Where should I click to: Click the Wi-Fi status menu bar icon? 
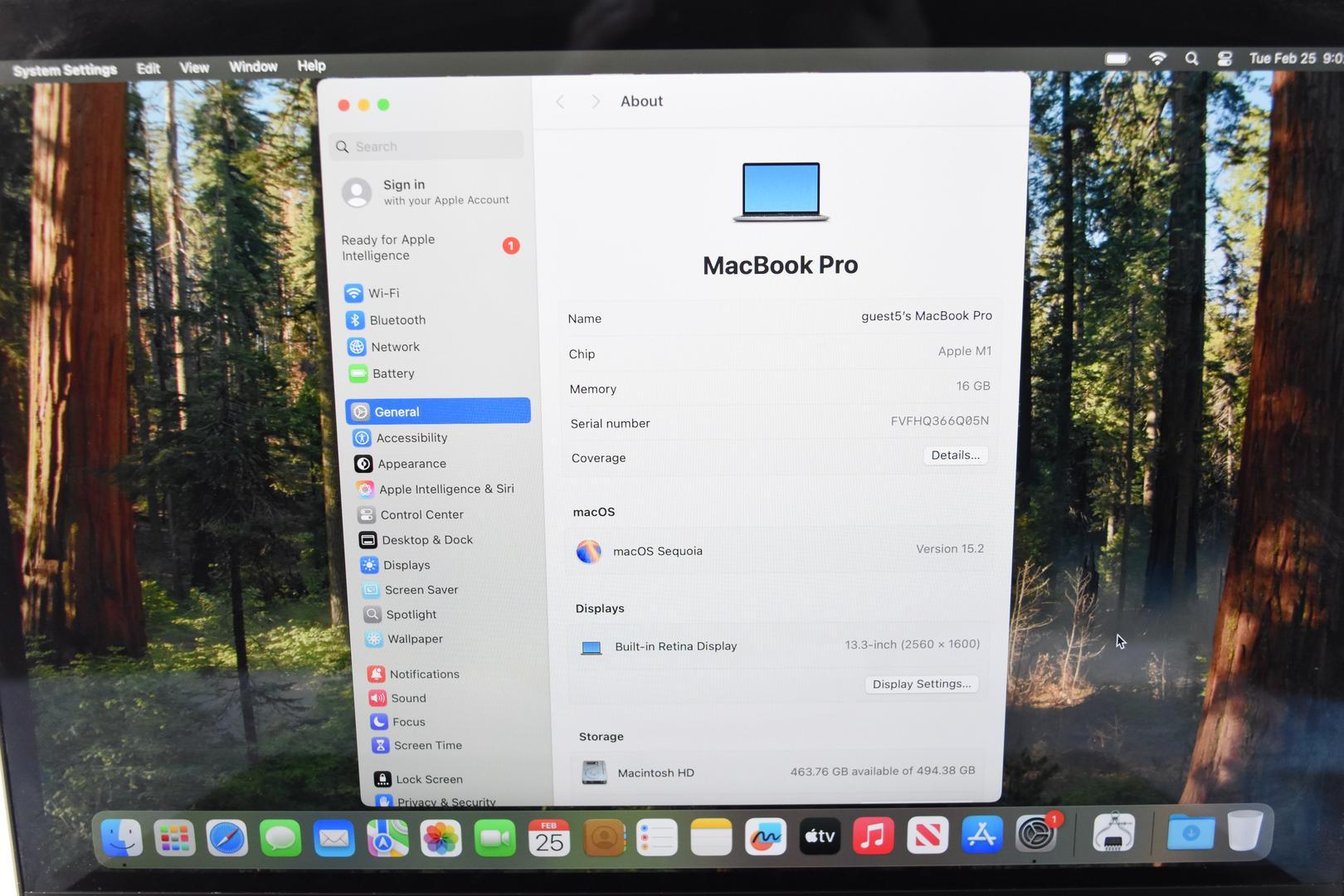[x=1157, y=59]
